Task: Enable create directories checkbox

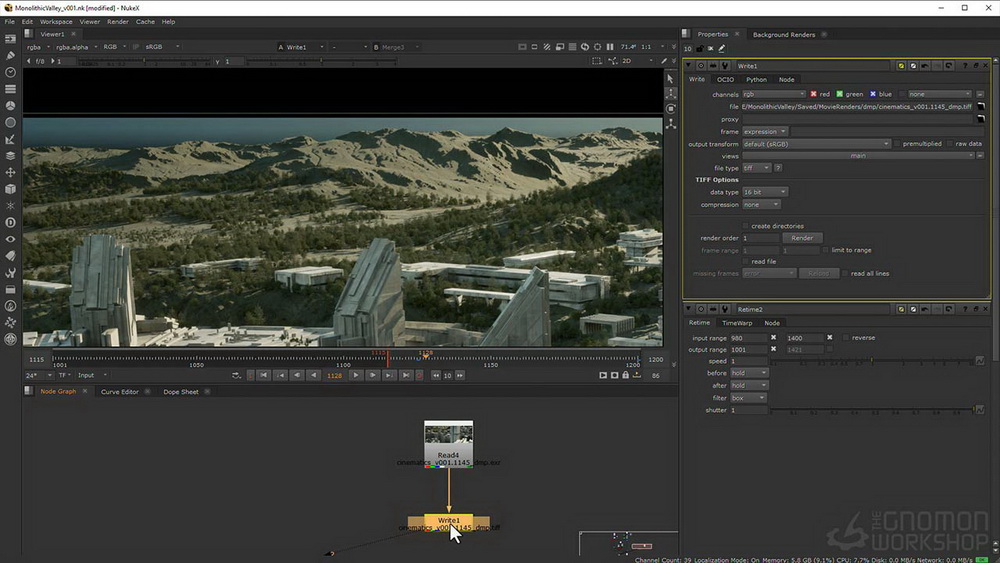Action: click(745, 226)
